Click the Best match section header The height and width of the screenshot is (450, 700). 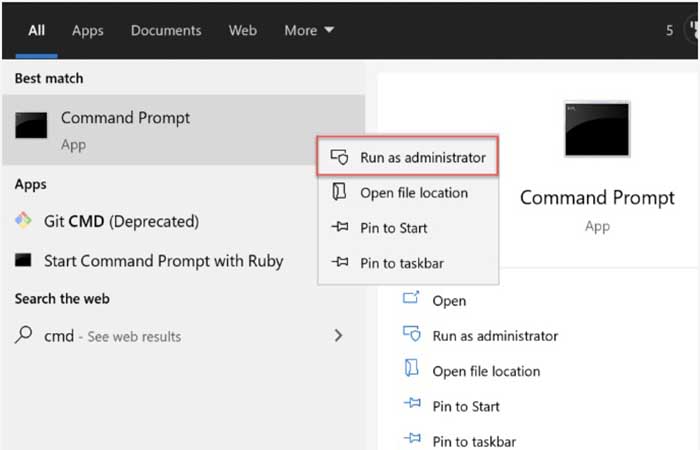point(49,78)
